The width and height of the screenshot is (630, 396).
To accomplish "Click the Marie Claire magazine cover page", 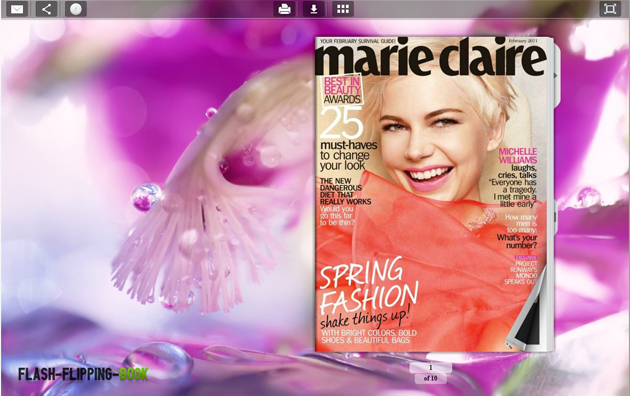I will tap(432, 194).
